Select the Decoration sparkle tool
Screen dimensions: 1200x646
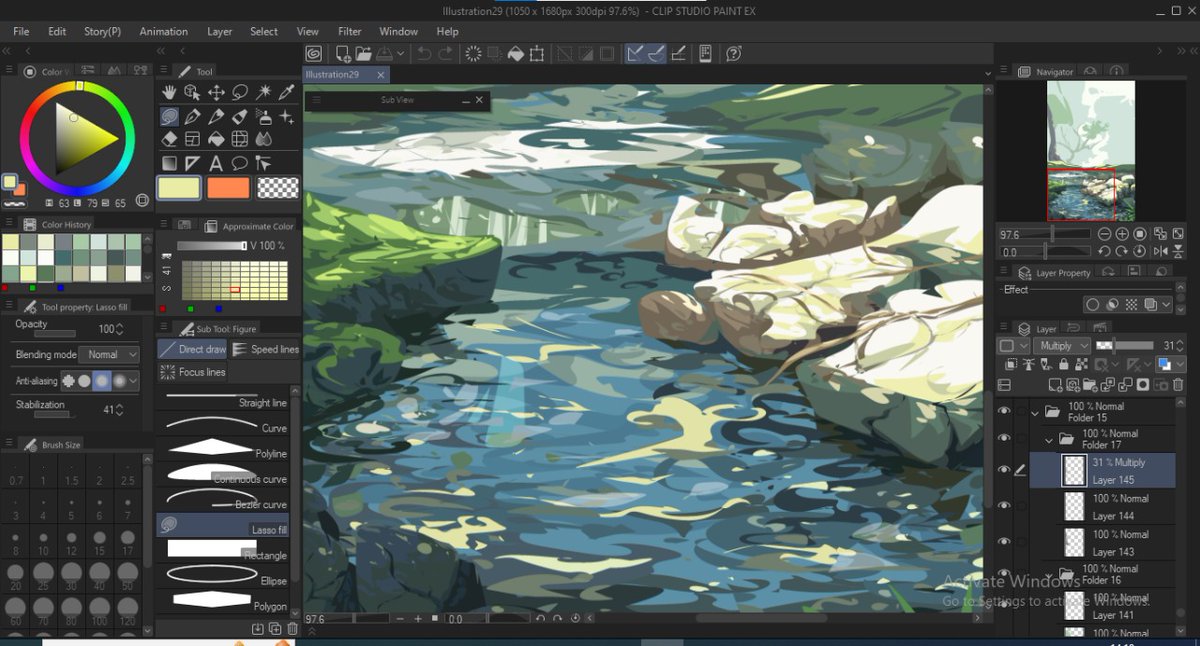click(287, 117)
